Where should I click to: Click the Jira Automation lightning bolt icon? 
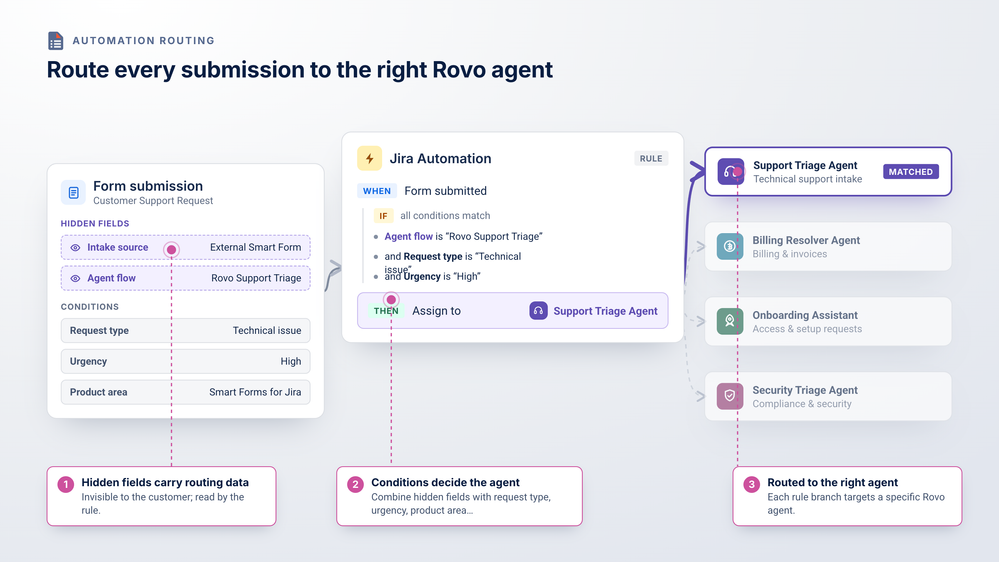(370, 159)
